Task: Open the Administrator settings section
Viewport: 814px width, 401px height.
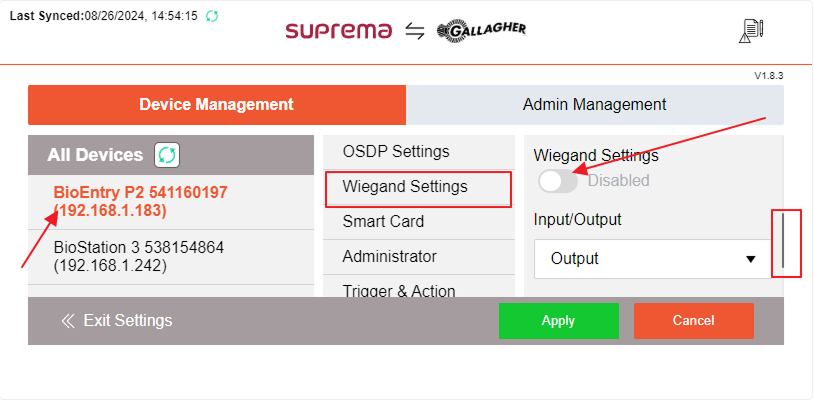Action: click(x=389, y=257)
